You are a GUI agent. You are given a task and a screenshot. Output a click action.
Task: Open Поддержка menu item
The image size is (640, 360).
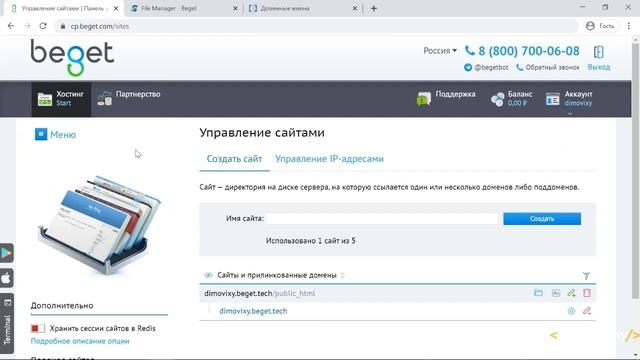[446, 99]
